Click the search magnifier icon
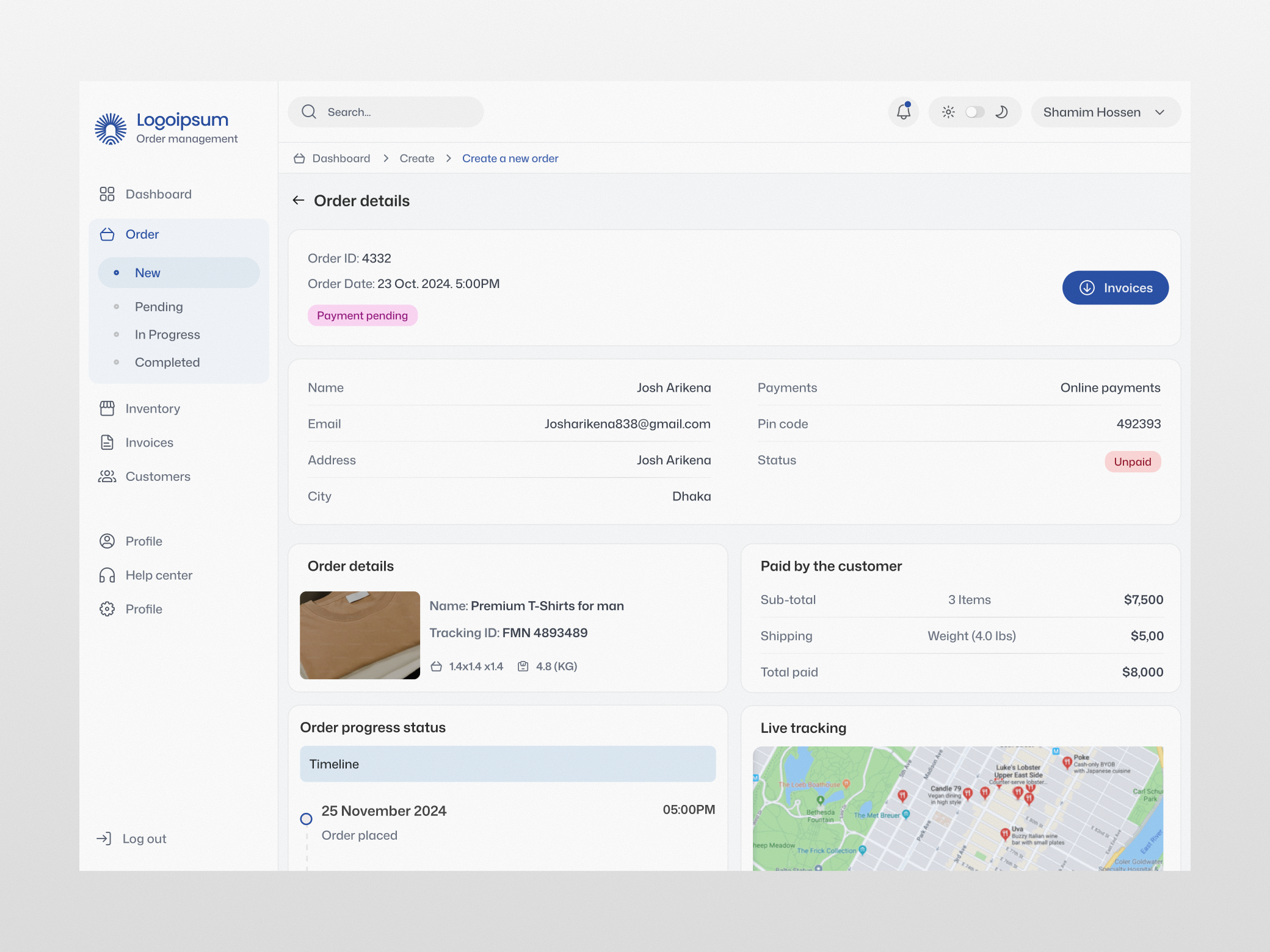Image resolution: width=1270 pixels, height=952 pixels. tap(309, 112)
